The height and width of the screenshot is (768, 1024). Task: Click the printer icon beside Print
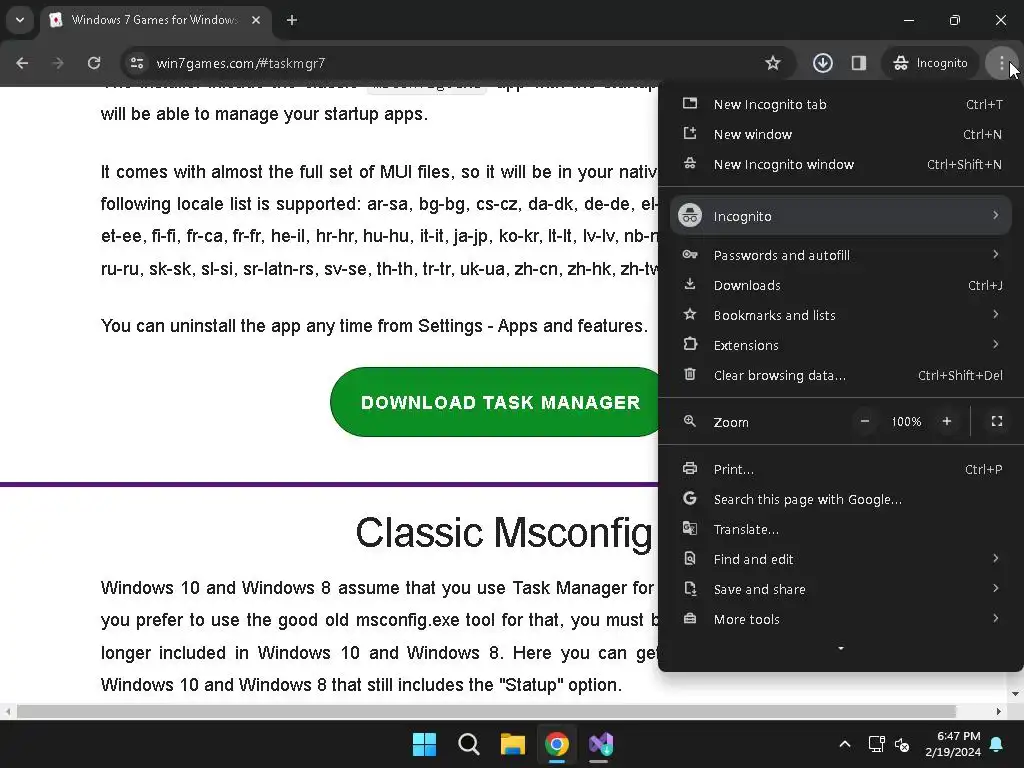tap(690, 468)
